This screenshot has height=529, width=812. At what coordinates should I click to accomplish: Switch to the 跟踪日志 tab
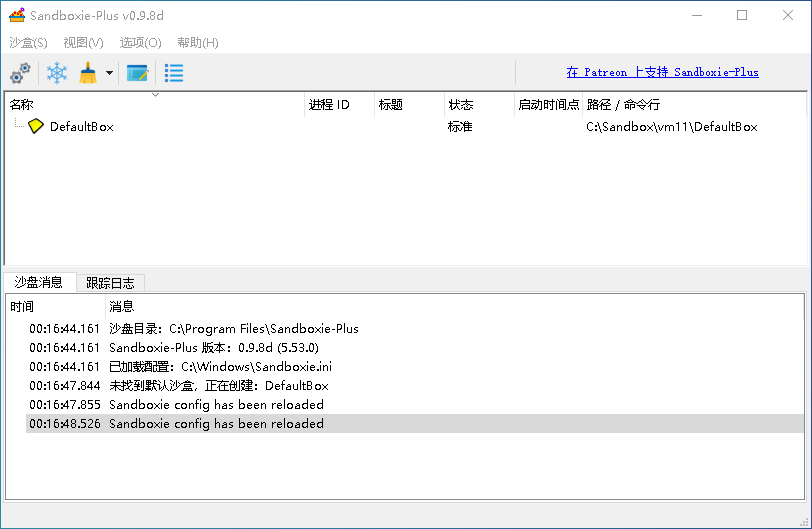[110, 283]
